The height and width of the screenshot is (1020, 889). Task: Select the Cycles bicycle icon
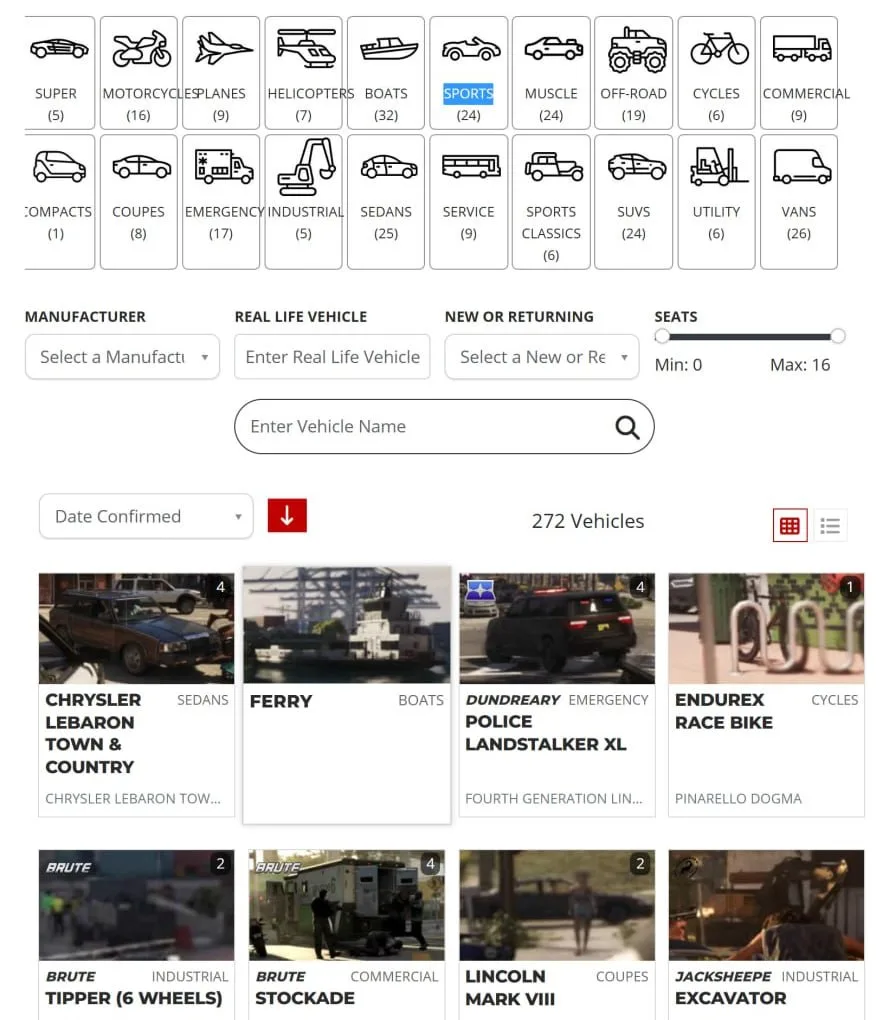(x=719, y=49)
